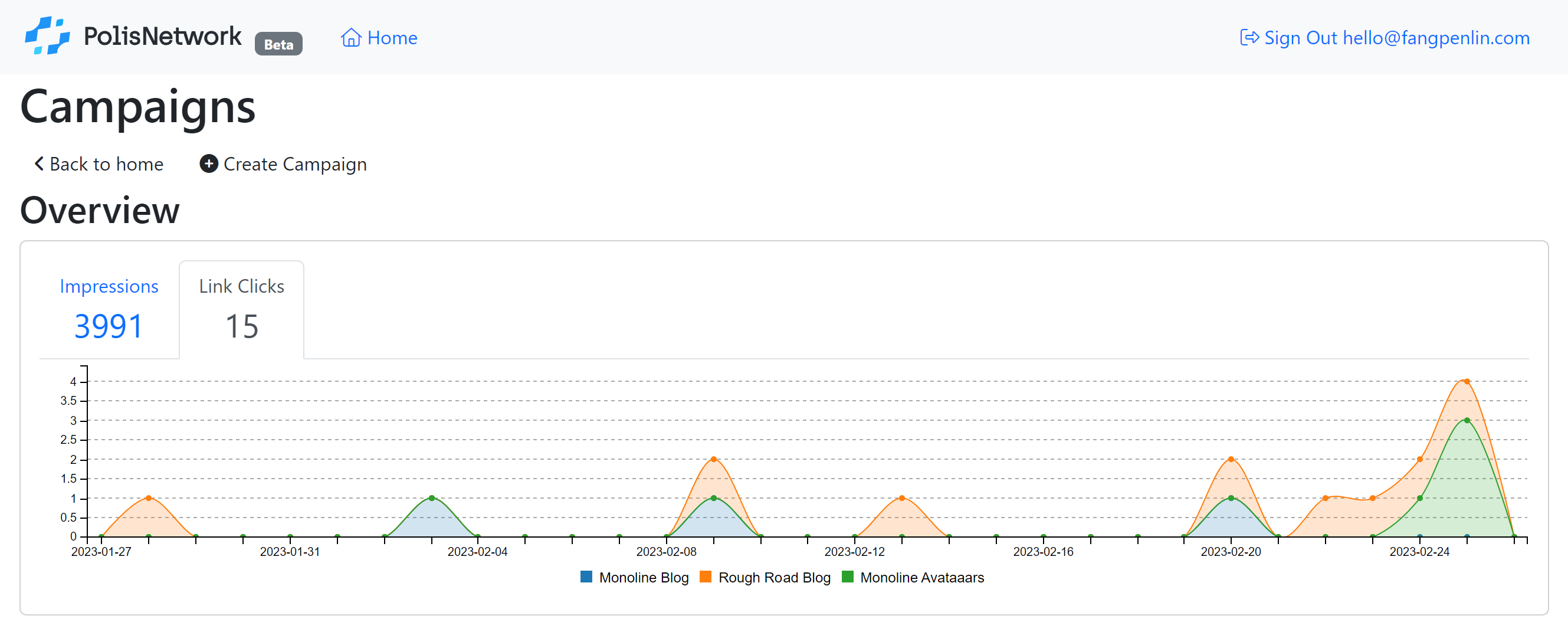Click the green Monoline Avataaars legend swatch
1568x622 pixels.
[x=847, y=577]
